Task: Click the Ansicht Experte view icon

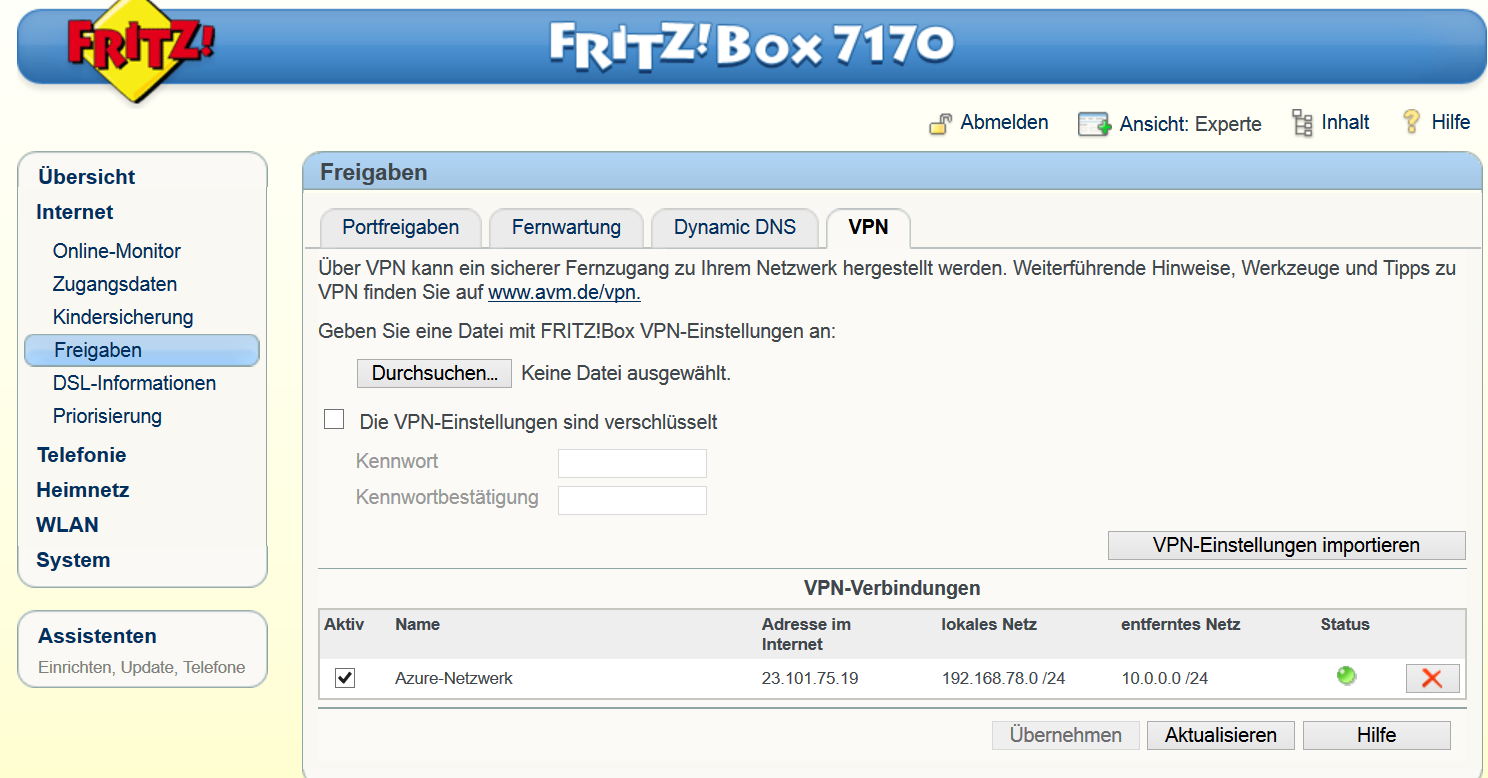Action: [x=1094, y=124]
